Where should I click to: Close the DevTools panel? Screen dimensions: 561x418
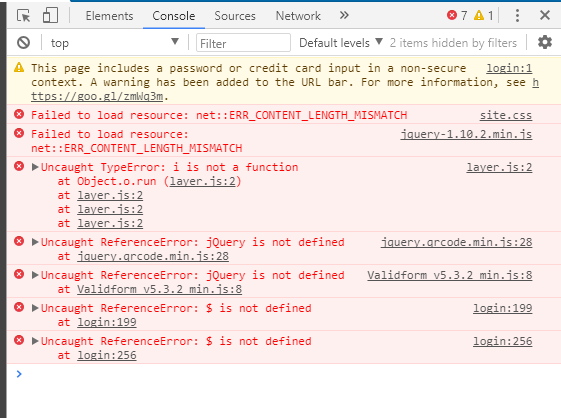coord(545,15)
